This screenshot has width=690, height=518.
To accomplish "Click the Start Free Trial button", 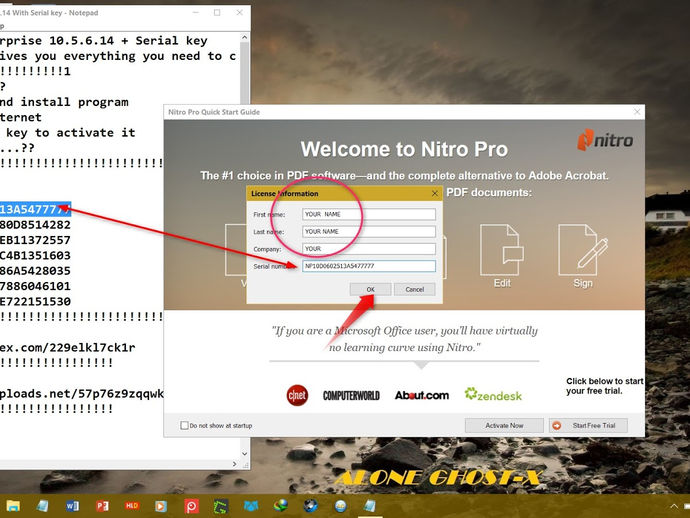I will (588, 426).
